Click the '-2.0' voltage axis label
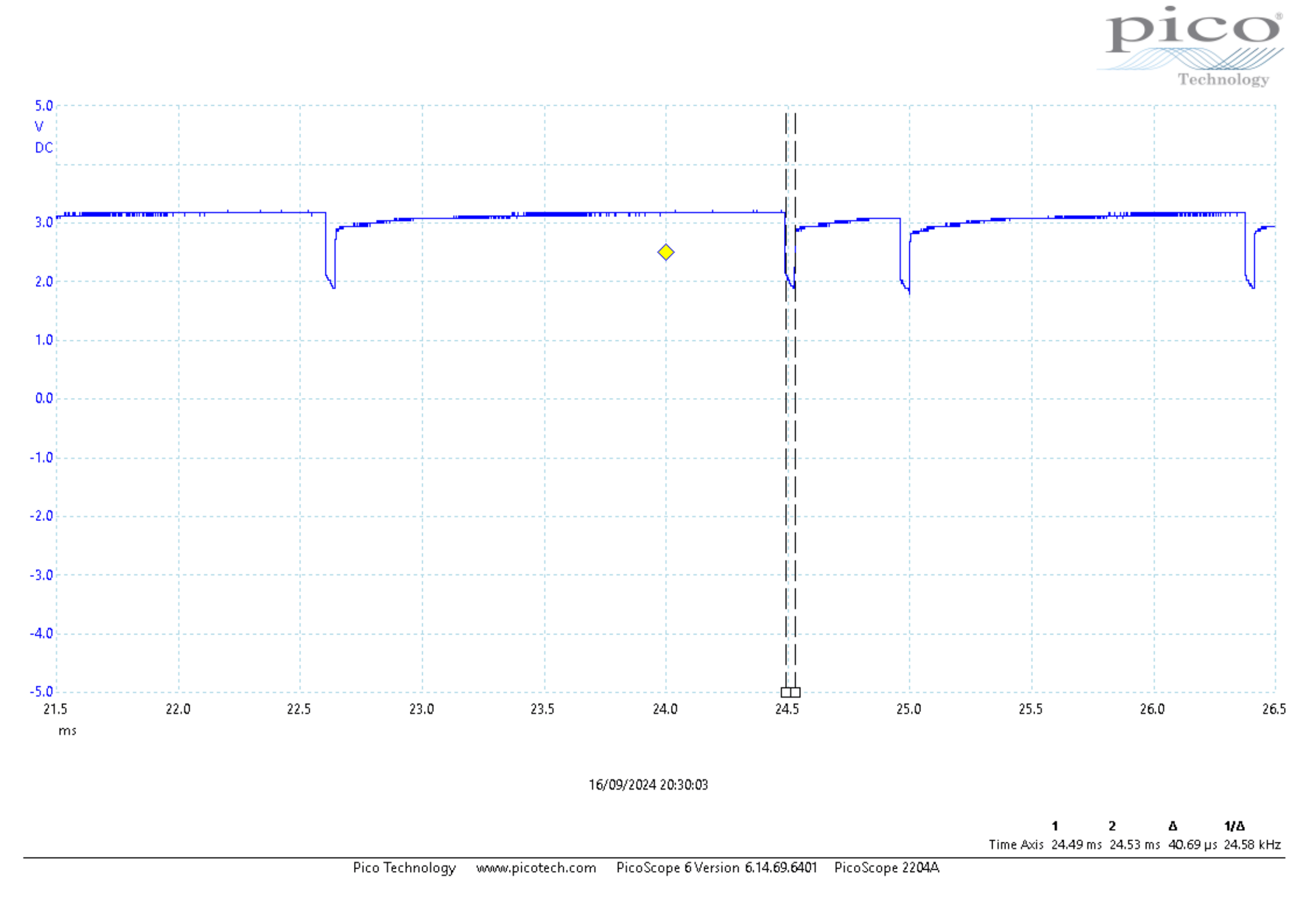The height and width of the screenshot is (924, 1308). (x=41, y=516)
